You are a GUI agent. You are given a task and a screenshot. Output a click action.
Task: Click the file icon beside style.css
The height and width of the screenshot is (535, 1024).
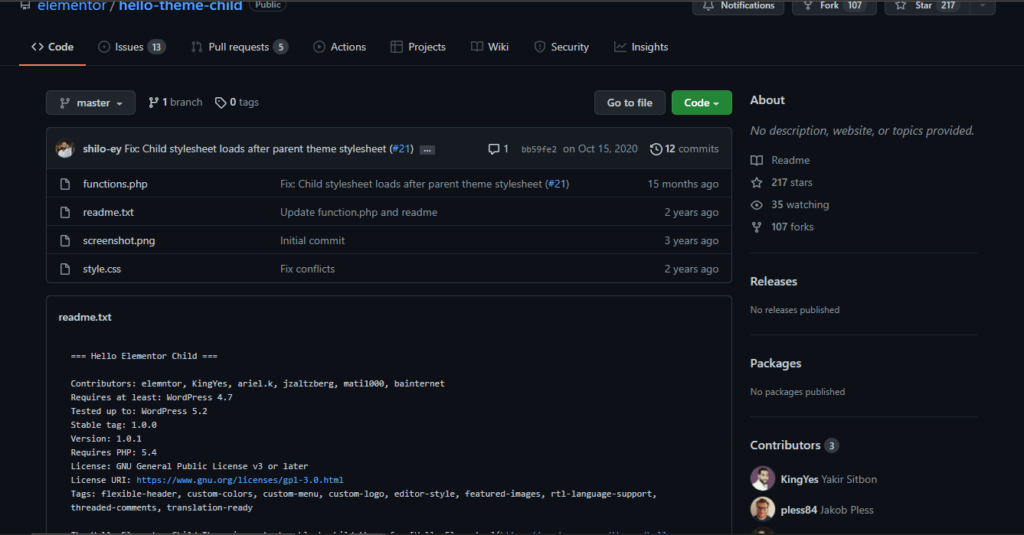pyautogui.click(x=65, y=268)
